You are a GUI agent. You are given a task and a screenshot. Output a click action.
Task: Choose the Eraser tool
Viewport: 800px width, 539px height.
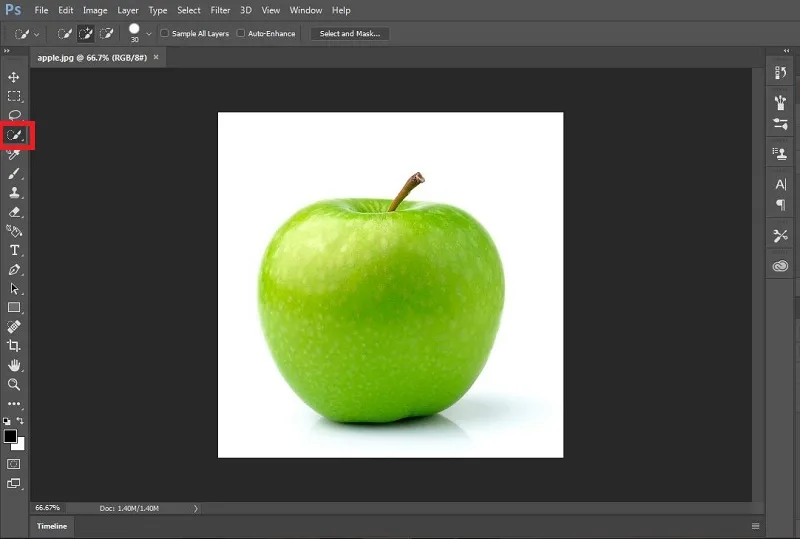14,212
